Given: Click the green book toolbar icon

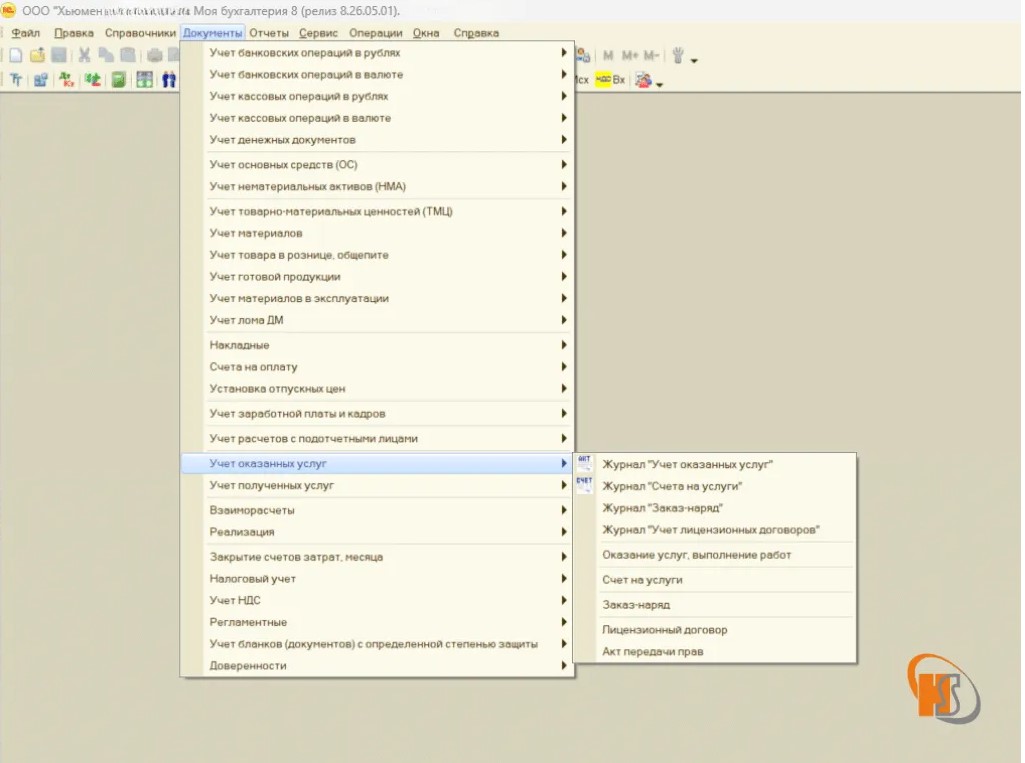Looking at the screenshot, I should click(118, 80).
